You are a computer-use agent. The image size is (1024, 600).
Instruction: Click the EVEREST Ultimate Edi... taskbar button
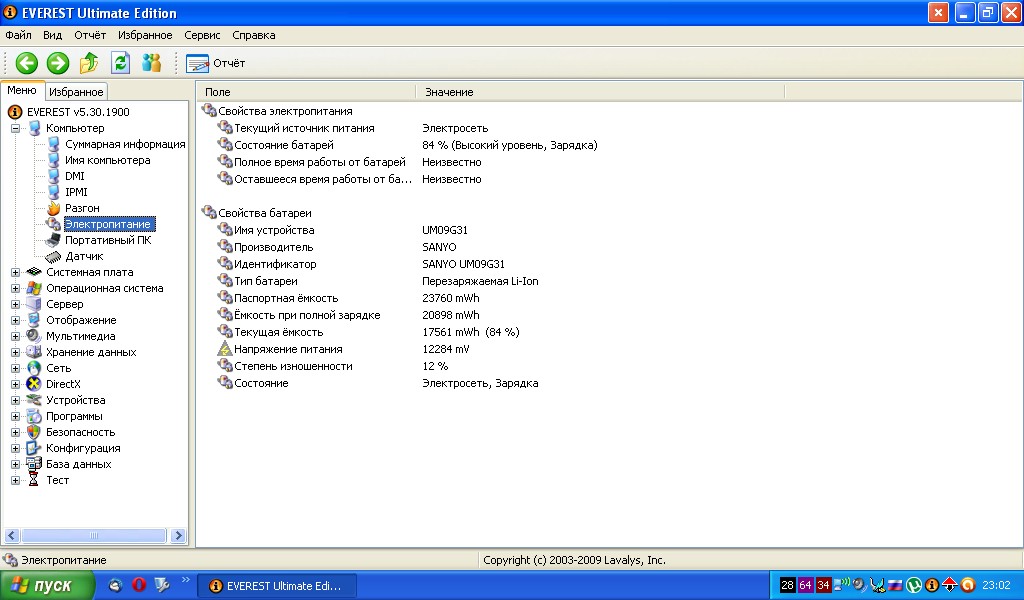point(277,586)
